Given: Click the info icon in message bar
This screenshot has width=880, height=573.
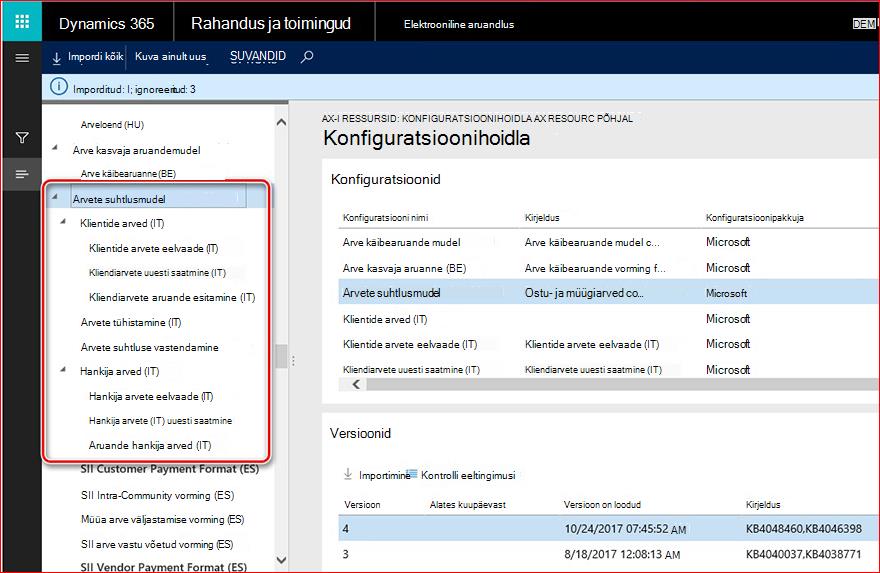Looking at the screenshot, I should coord(59,87).
